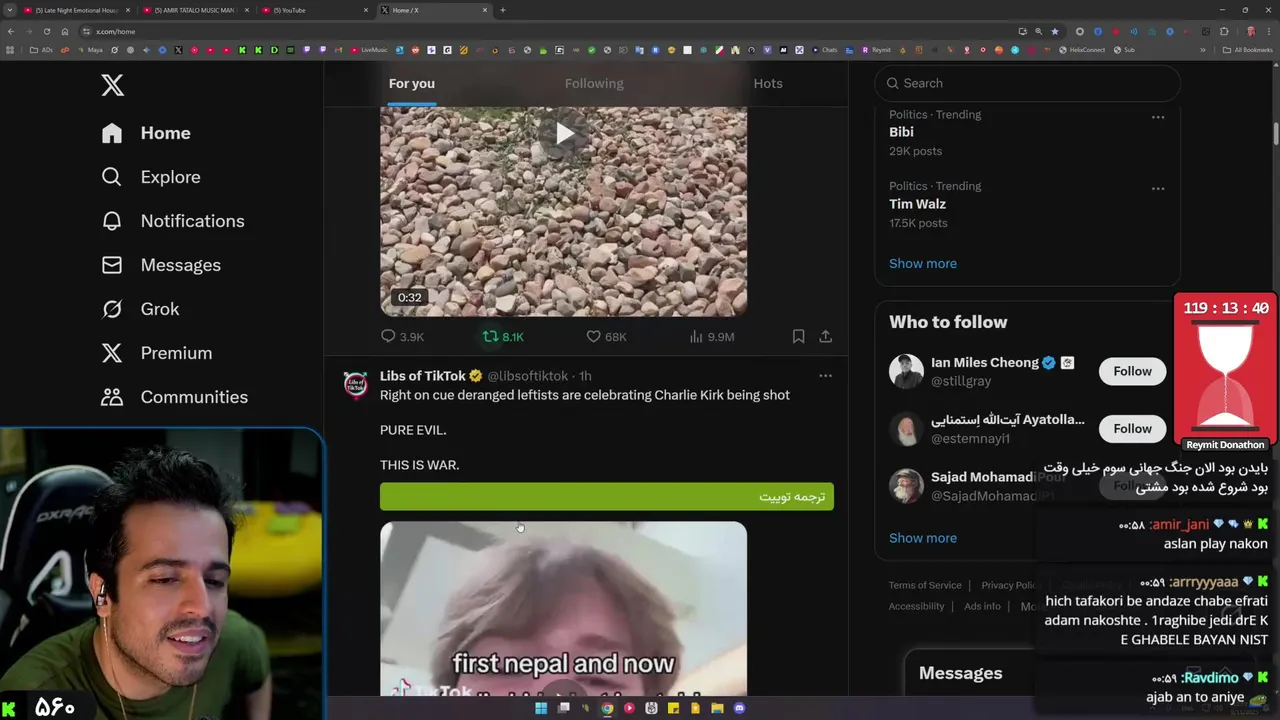1280x720 pixels.
Task: Open the LiveMusic bookmark
Action: [369, 50]
